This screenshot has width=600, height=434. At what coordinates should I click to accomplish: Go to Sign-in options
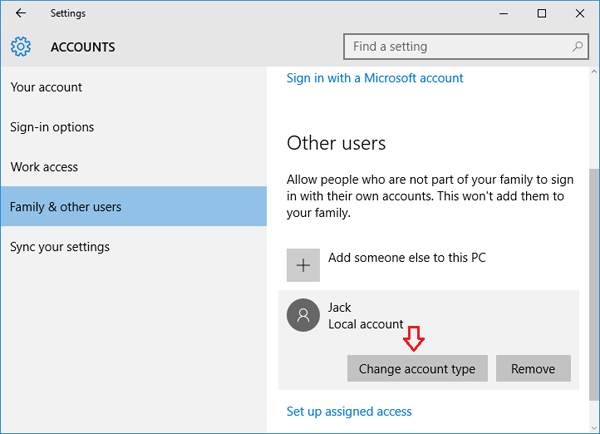(52, 127)
